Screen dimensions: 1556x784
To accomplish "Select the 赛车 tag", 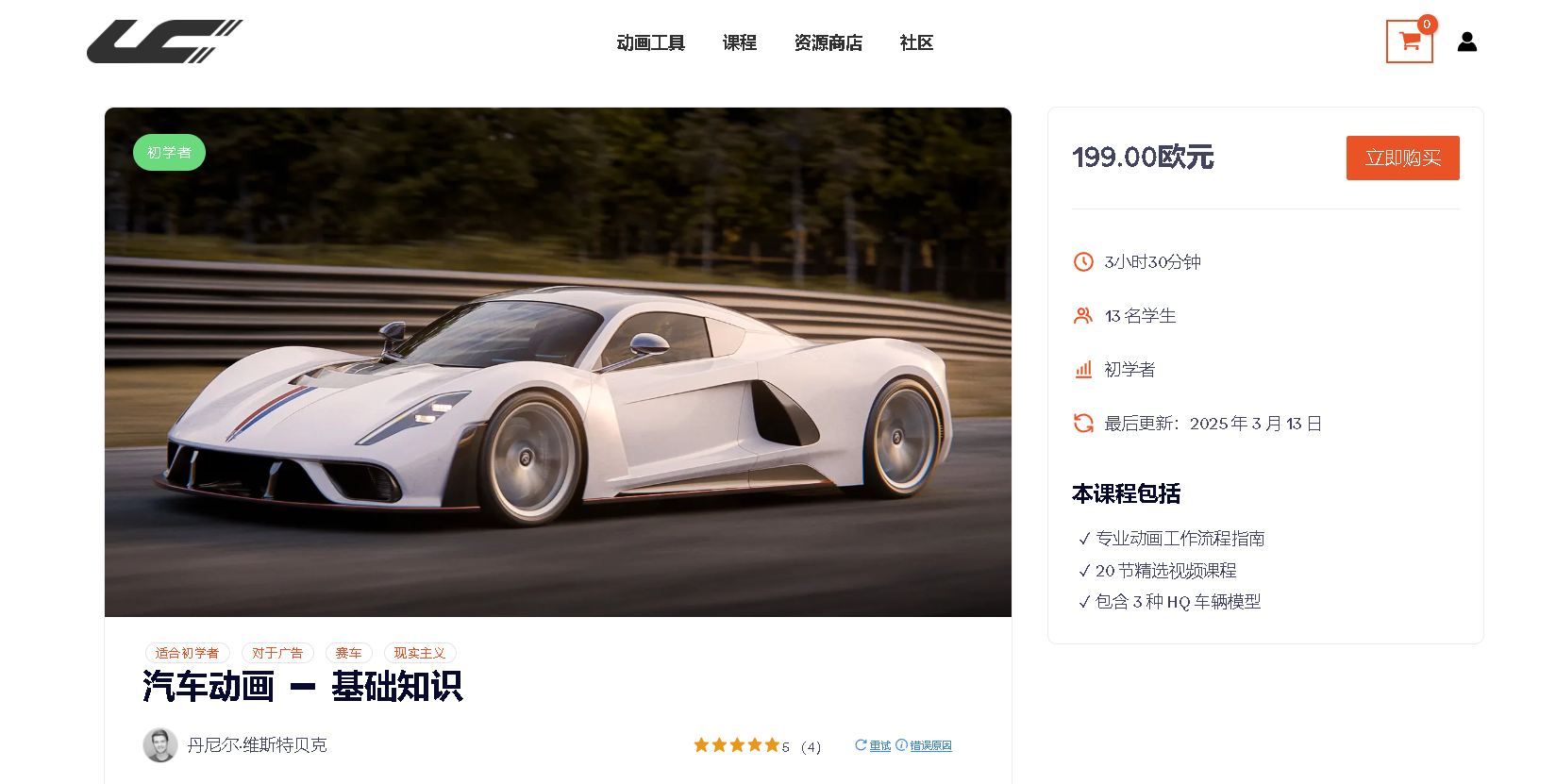I will tap(349, 653).
